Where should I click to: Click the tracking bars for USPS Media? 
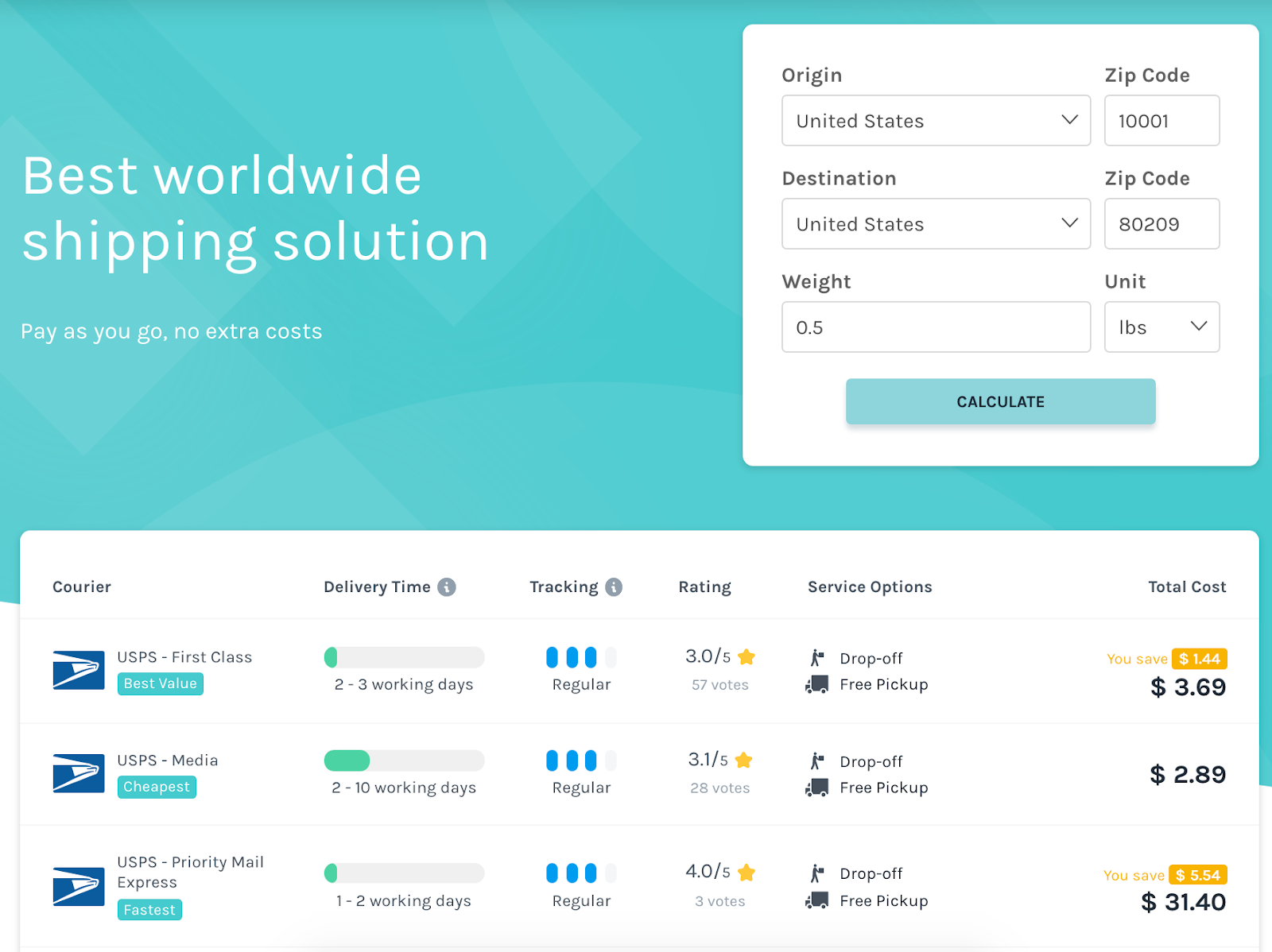coord(581,760)
